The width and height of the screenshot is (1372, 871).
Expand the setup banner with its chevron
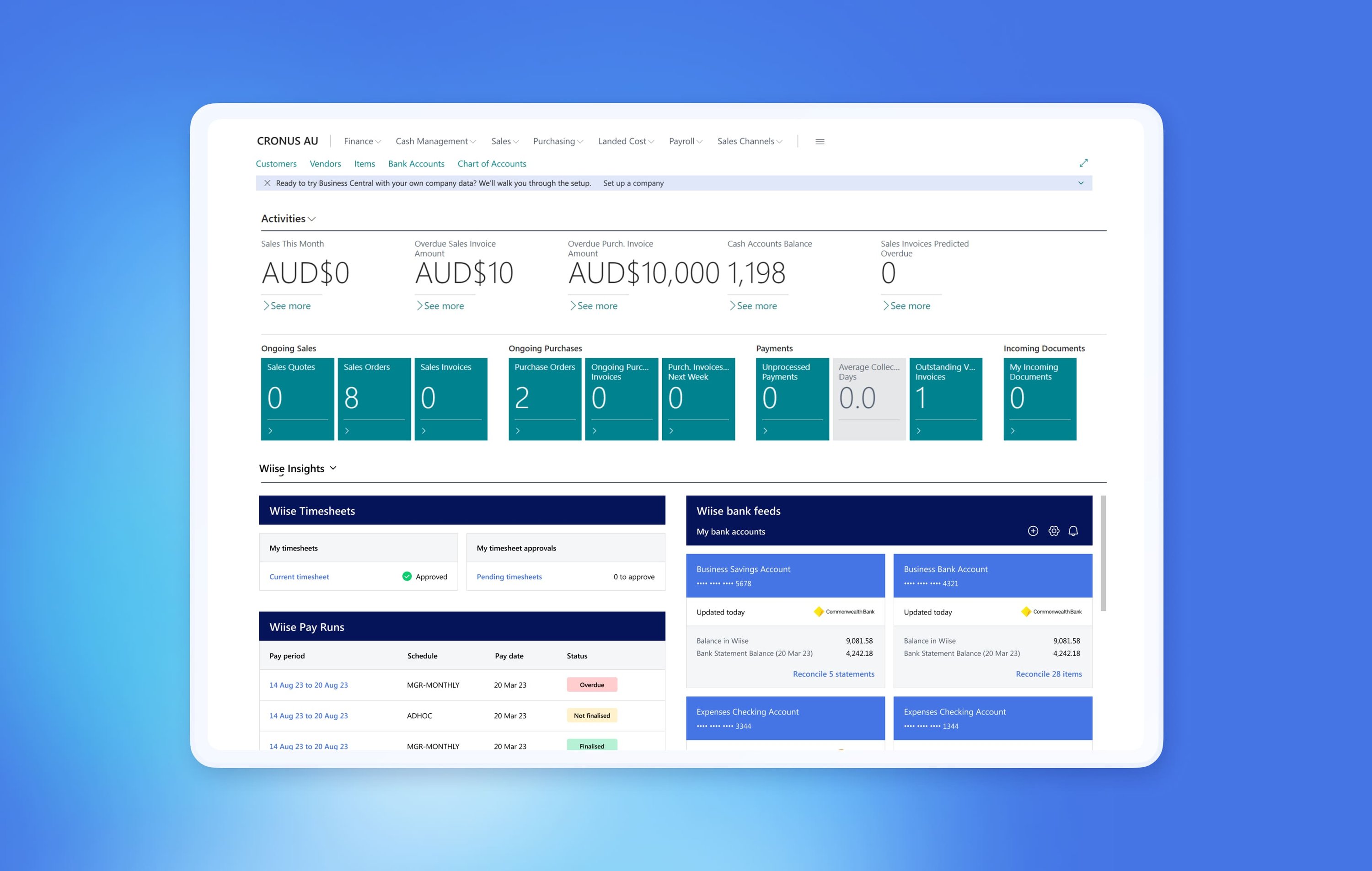pos(1081,183)
